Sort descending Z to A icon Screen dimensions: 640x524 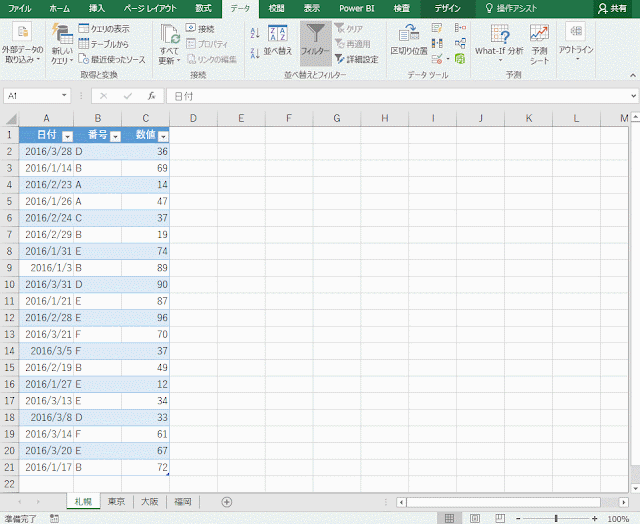tap(255, 53)
